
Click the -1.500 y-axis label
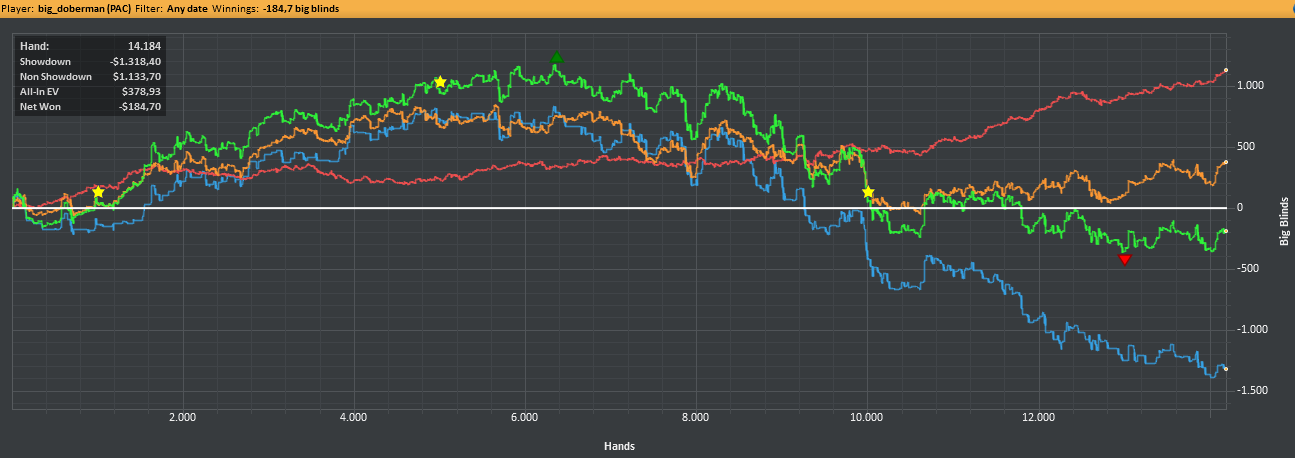1252,391
